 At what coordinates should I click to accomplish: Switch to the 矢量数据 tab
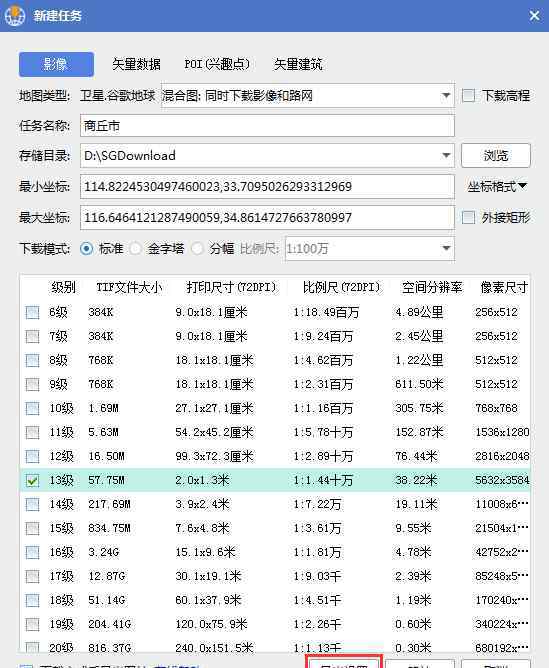(x=136, y=64)
